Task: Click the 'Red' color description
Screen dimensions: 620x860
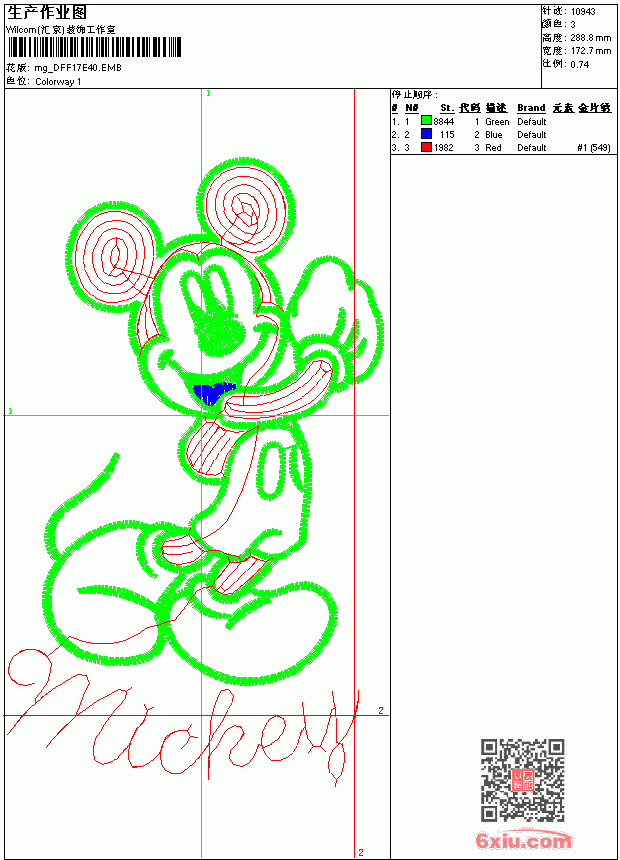Action: click(x=493, y=148)
